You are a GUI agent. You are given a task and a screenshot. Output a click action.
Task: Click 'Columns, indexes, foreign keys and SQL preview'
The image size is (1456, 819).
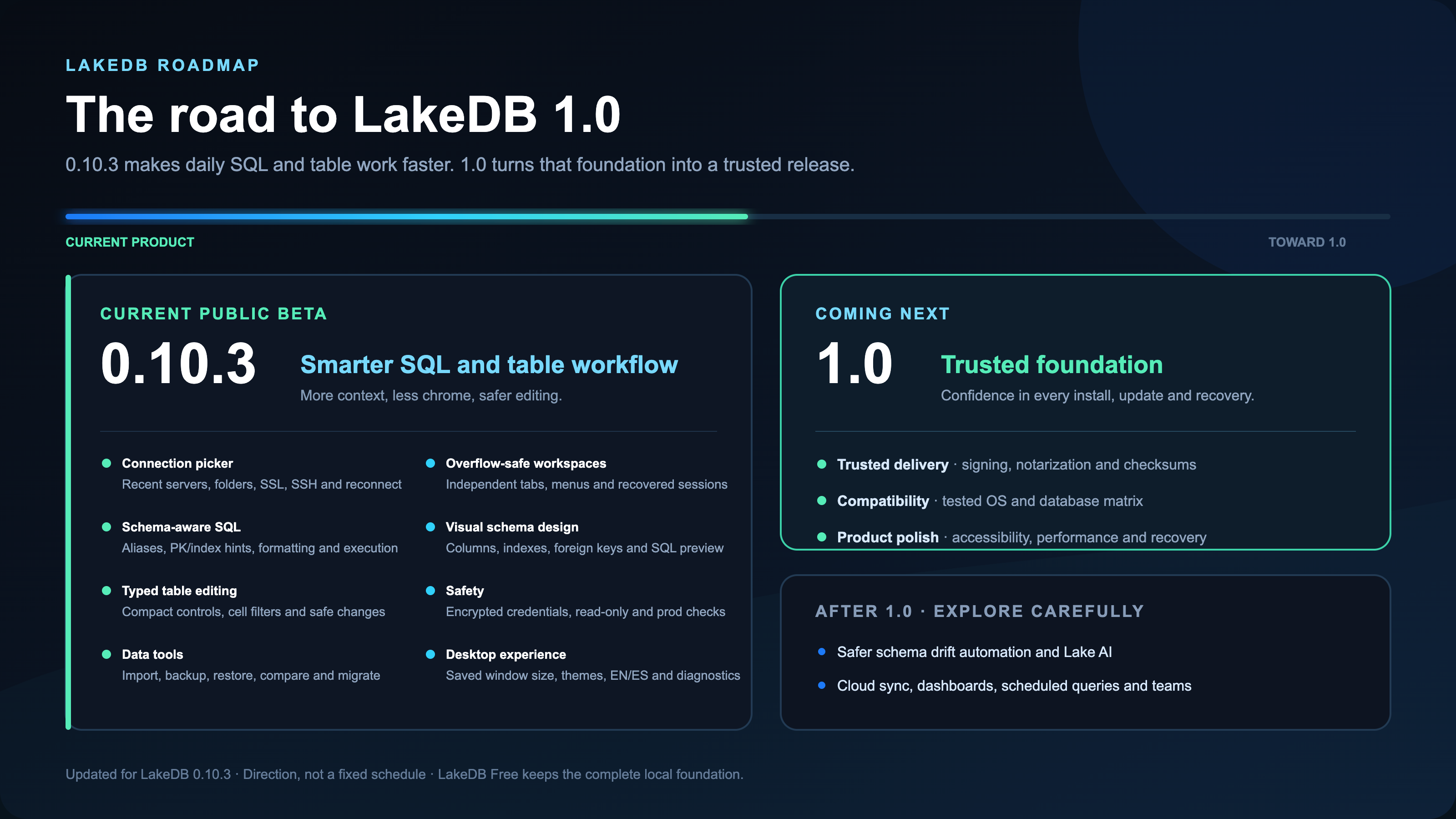click(x=584, y=548)
